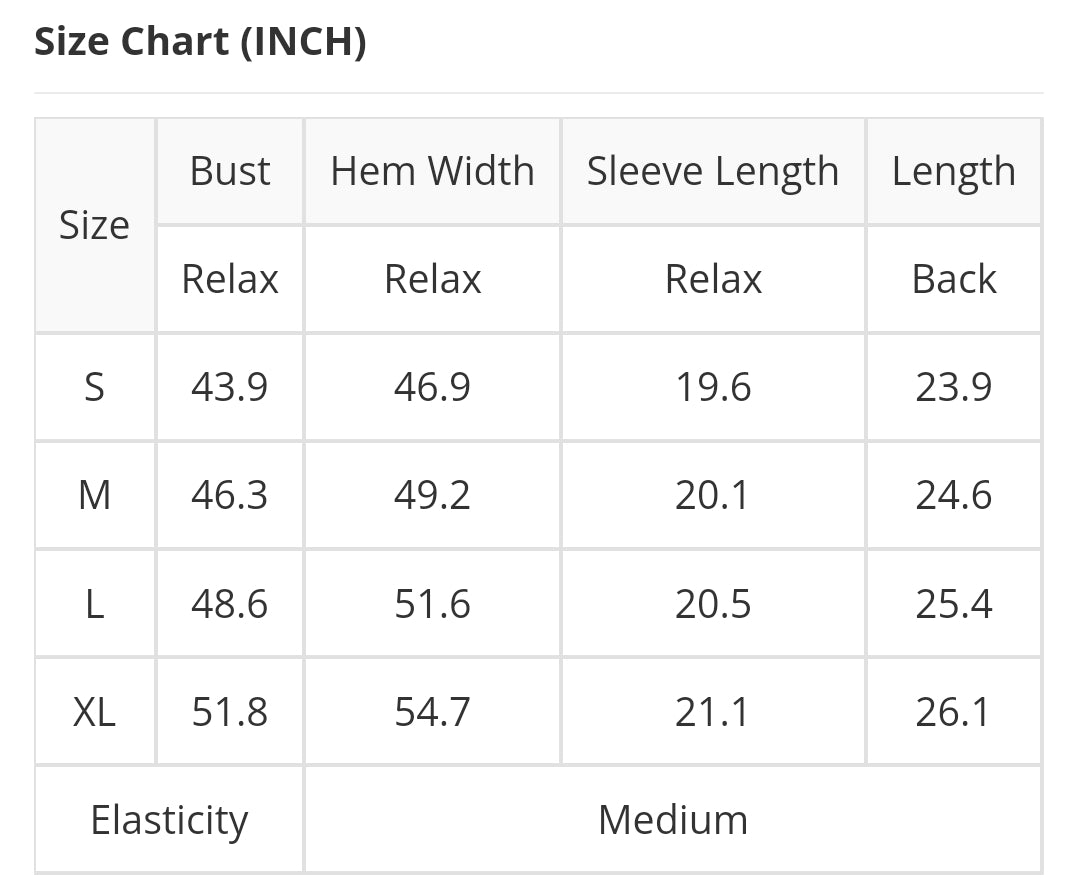
Task: Click the 51.8 bust value for XL
Action: (230, 711)
